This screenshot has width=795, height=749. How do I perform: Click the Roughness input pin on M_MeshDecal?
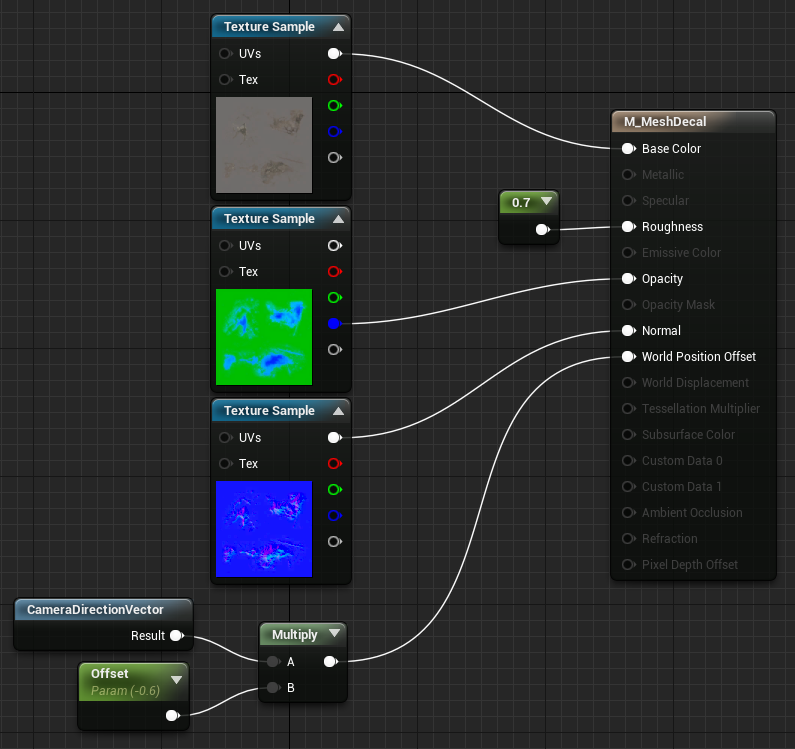pos(629,227)
